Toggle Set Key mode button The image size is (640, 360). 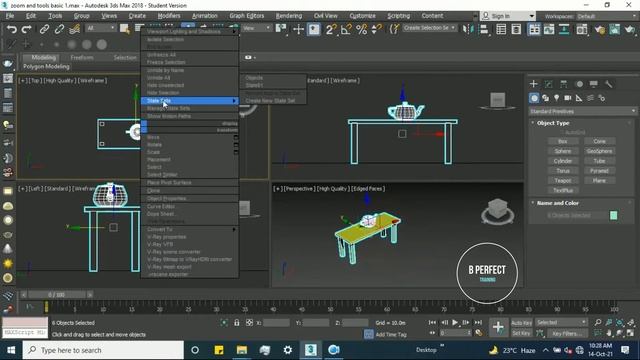pos(521,333)
